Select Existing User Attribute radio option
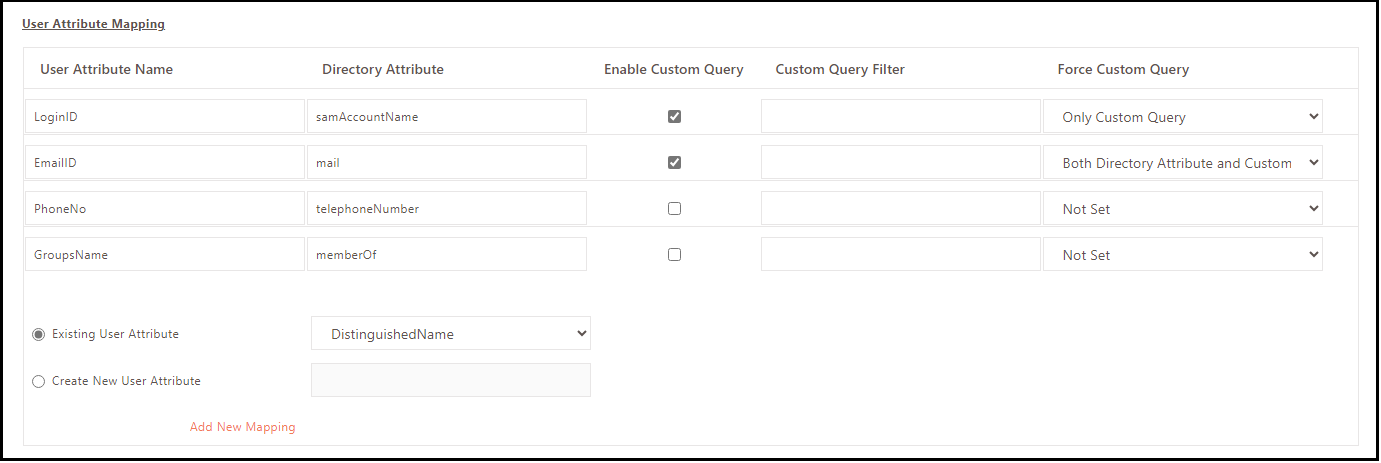The image size is (1381, 463). (x=39, y=334)
